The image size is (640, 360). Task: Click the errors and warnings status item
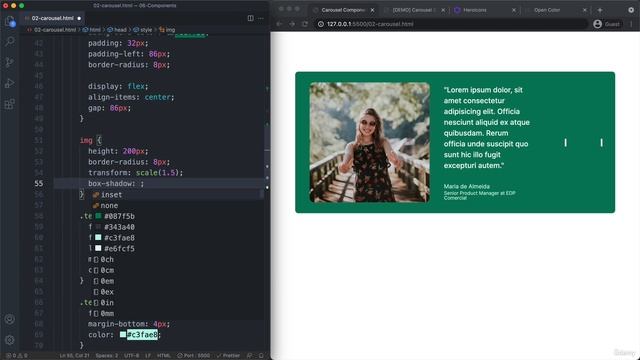[x=17, y=356]
